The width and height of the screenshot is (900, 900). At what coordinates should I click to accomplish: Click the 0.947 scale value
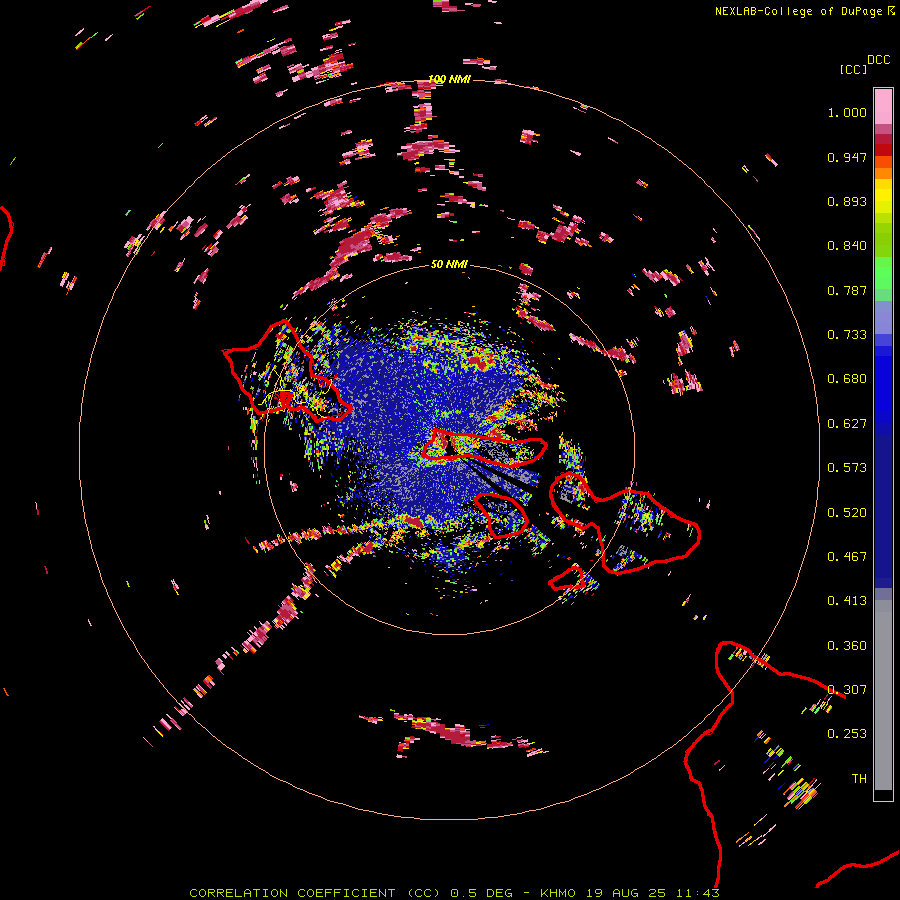click(x=847, y=157)
